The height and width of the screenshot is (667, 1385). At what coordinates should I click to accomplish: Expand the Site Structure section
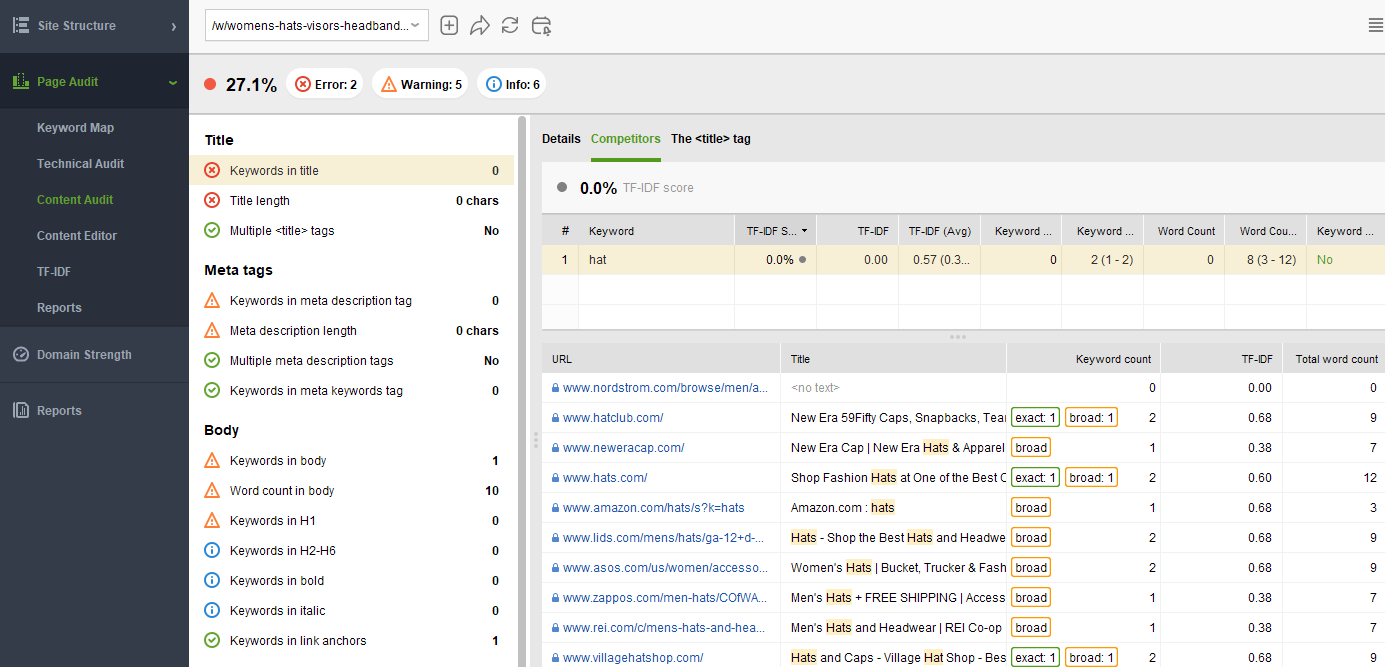click(173, 26)
